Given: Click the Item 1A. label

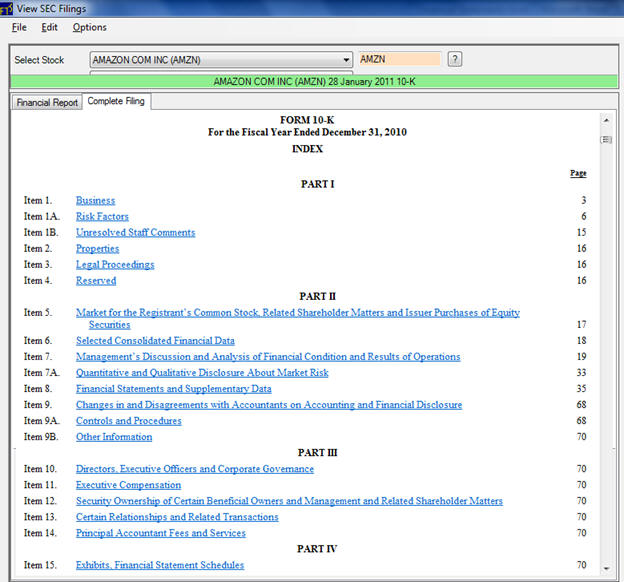Looking at the screenshot, I should (x=42, y=216).
